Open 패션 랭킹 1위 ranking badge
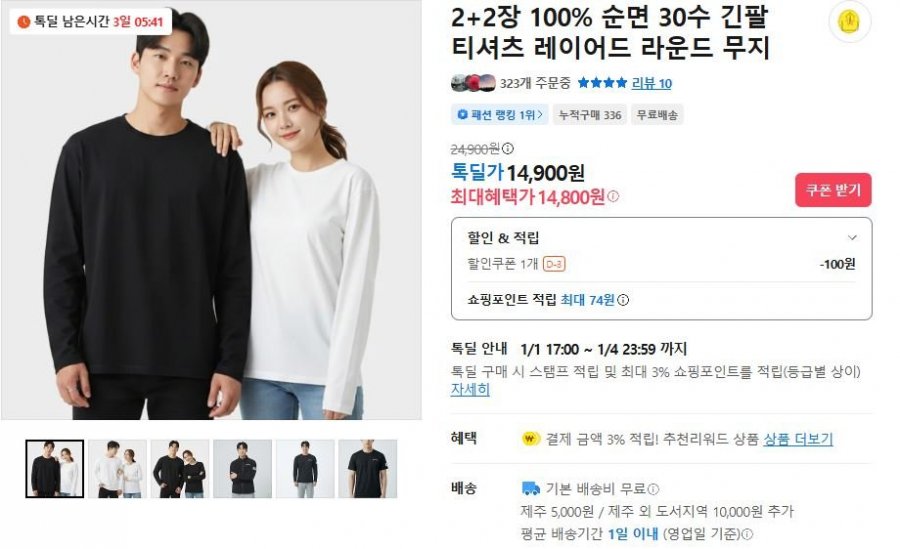Screen dimensions: 900x549 [499, 115]
